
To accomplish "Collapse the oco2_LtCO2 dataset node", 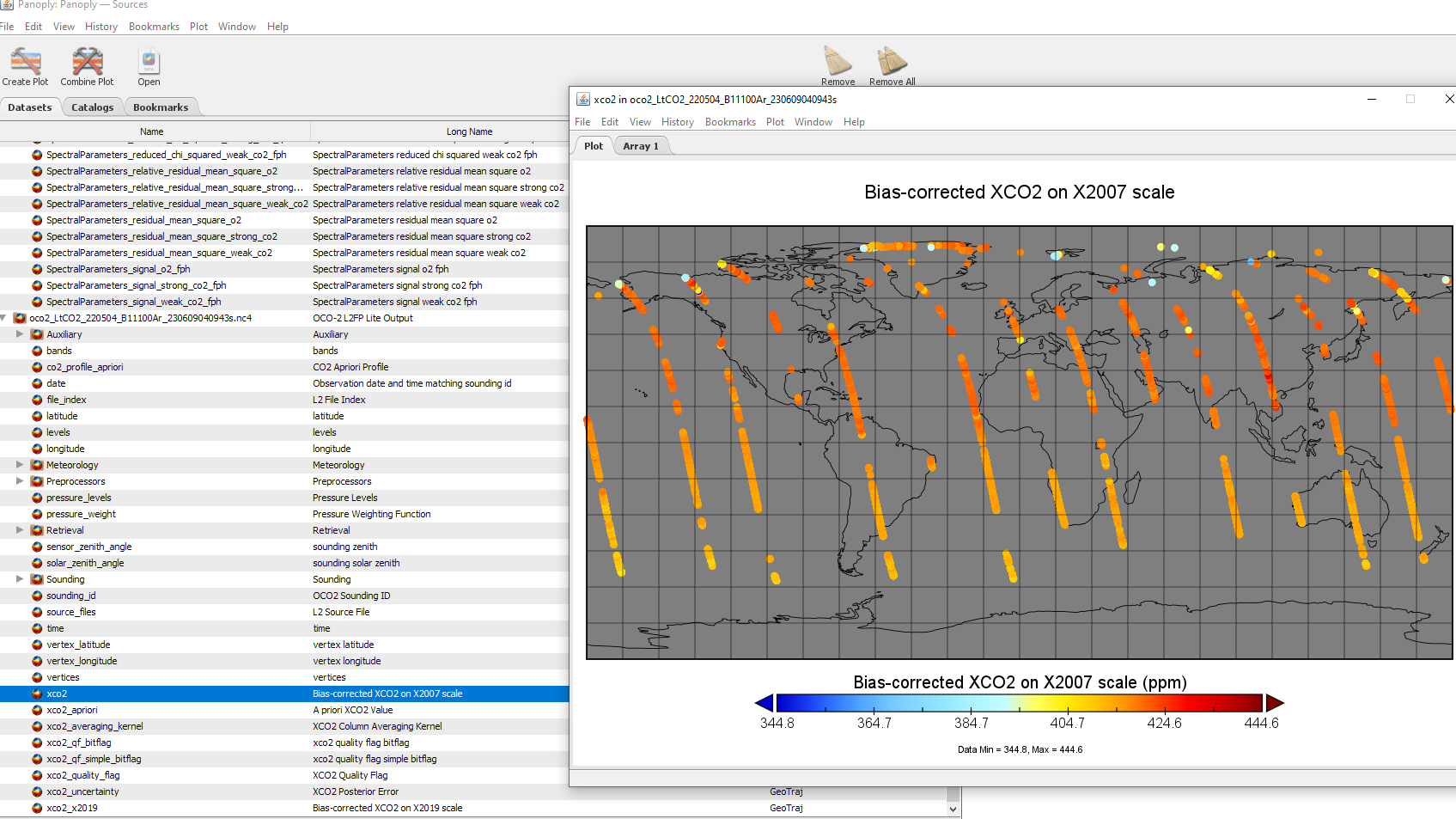I will [3, 318].
